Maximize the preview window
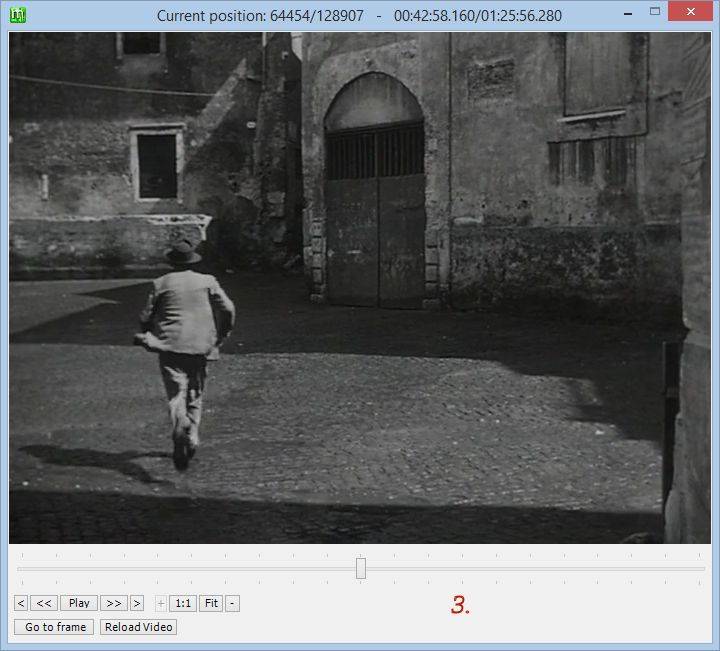 pos(655,12)
